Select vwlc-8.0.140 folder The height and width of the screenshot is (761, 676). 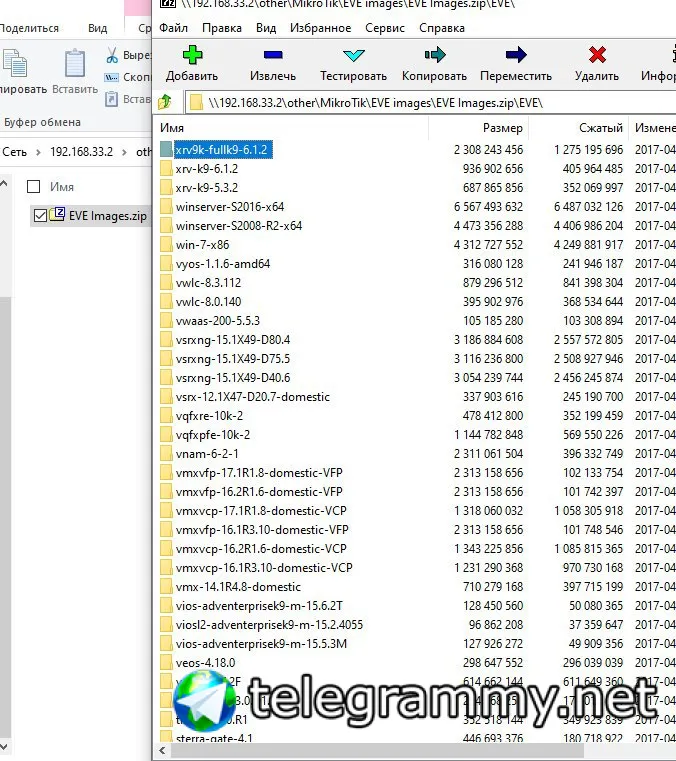tap(208, 302)
